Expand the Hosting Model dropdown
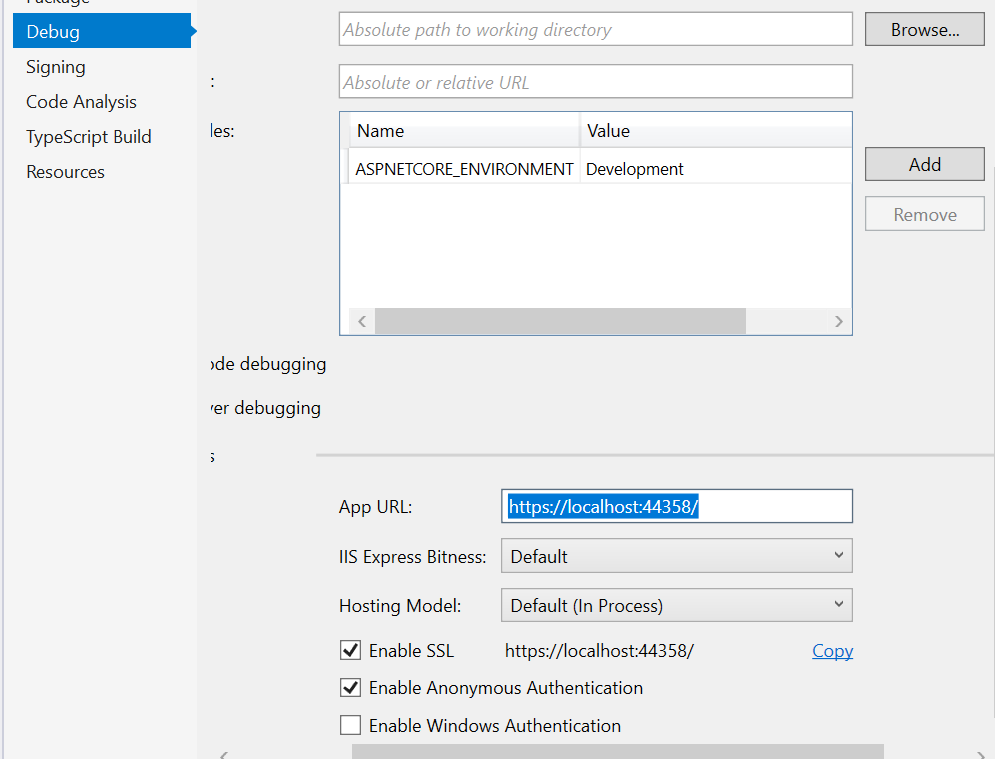Viewport: 995px width, 759px height. pos(676,605)
